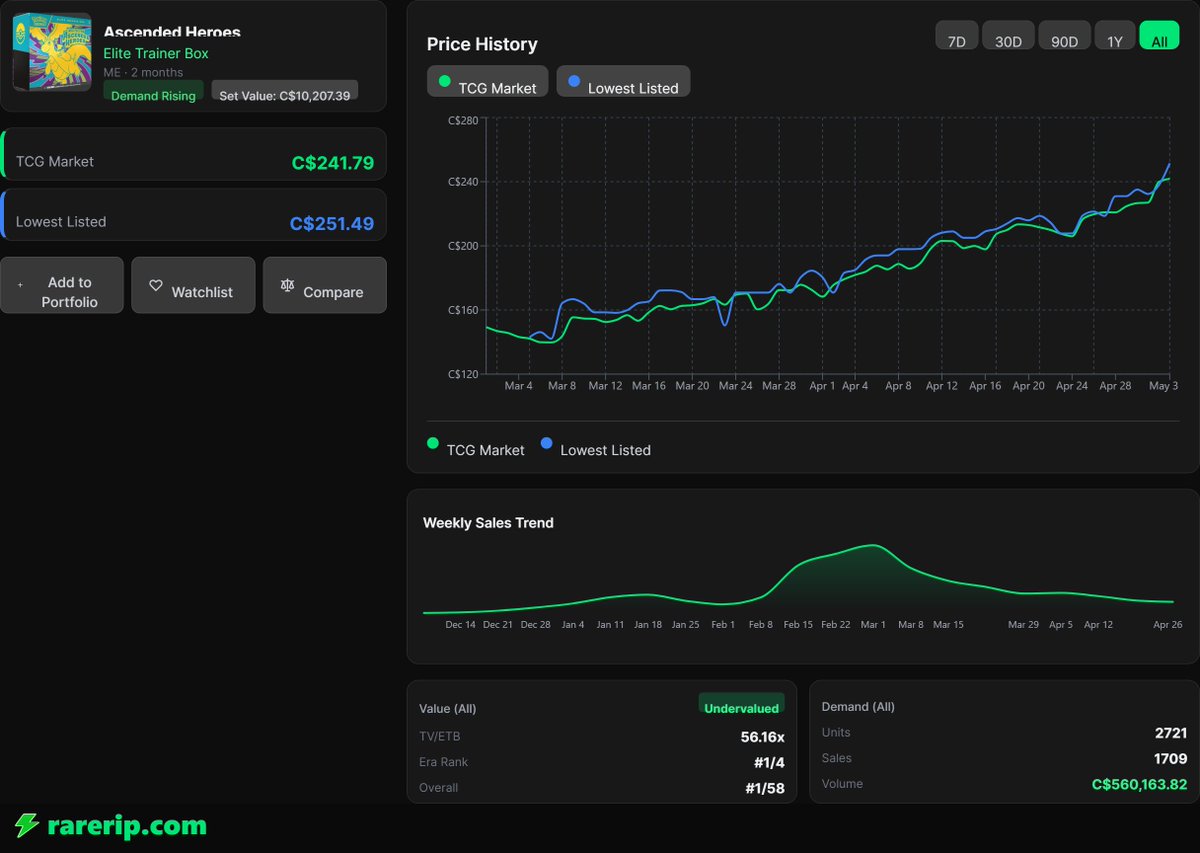Switch price history to 1Y
Screen dimensions: 1200x853
coord(1115,35)
